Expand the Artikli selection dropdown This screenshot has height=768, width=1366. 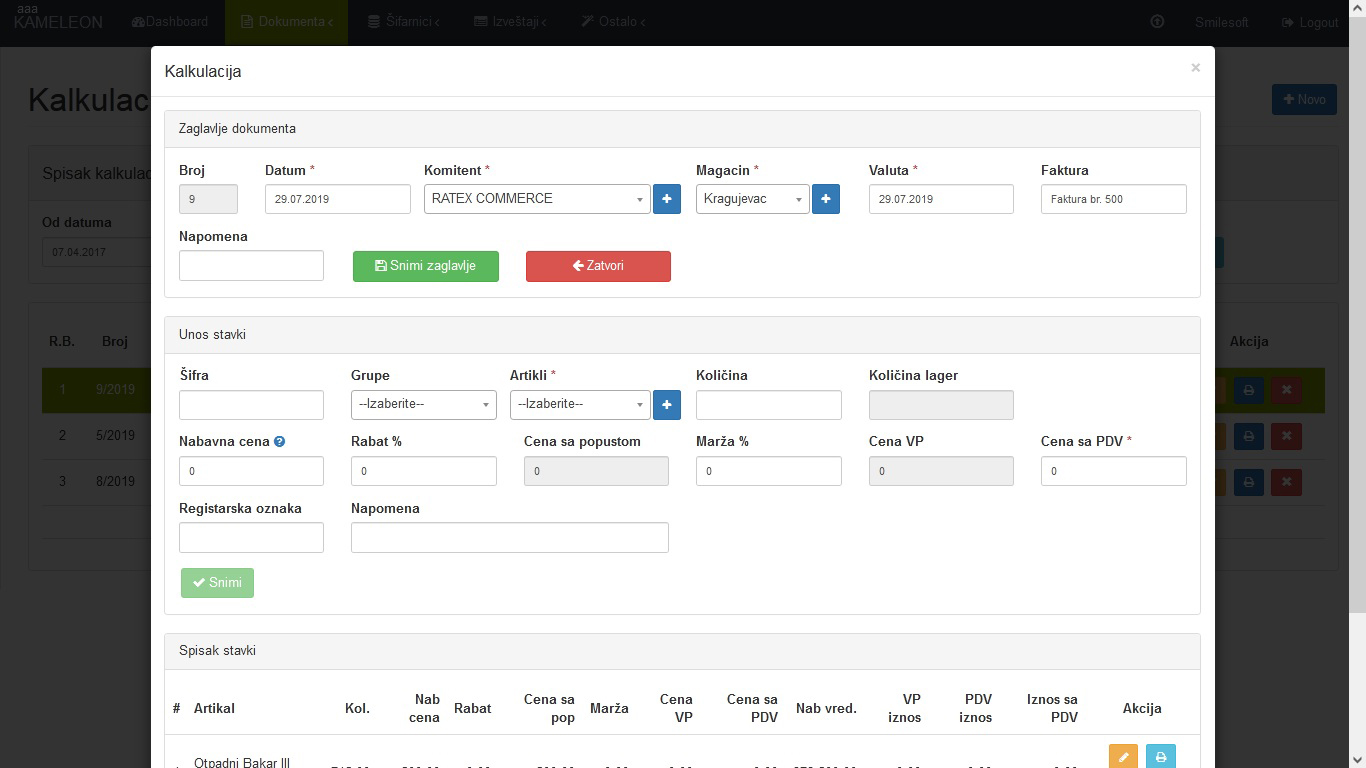tap(580, 404)
